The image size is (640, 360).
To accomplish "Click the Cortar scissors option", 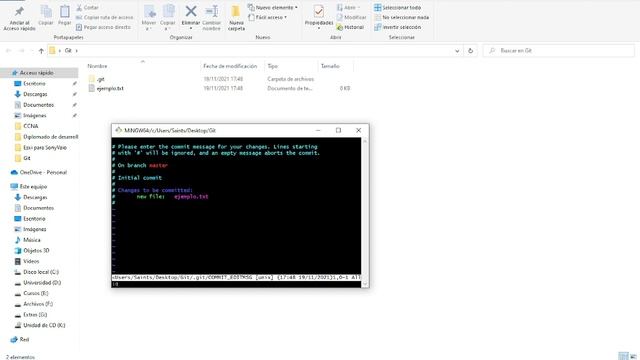I will [x=87, y=7].
